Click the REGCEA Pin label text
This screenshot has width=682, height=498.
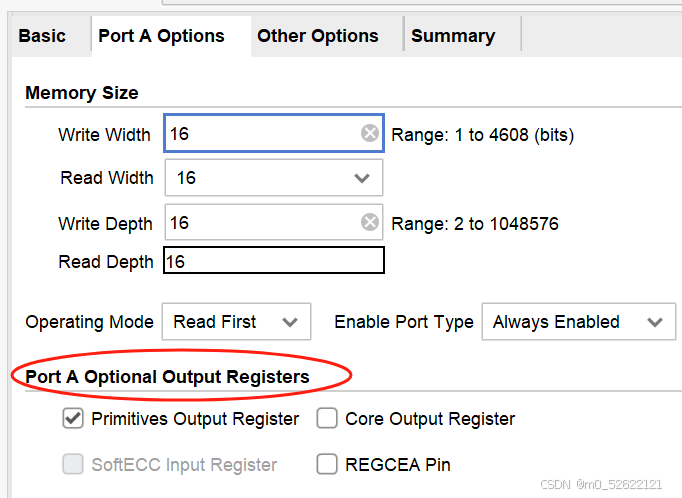pos(398,464)
